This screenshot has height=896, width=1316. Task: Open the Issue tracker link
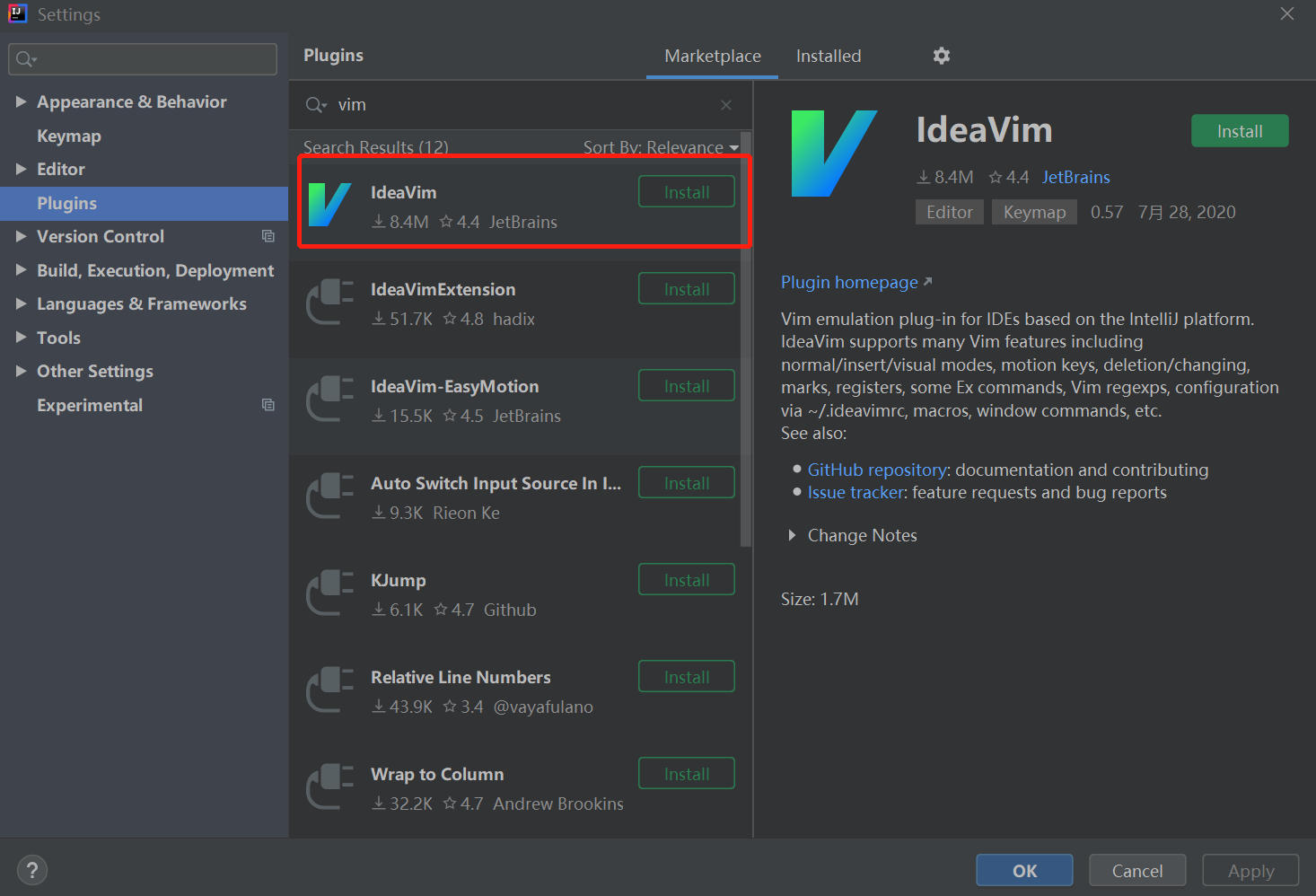[x=855, y=492]
